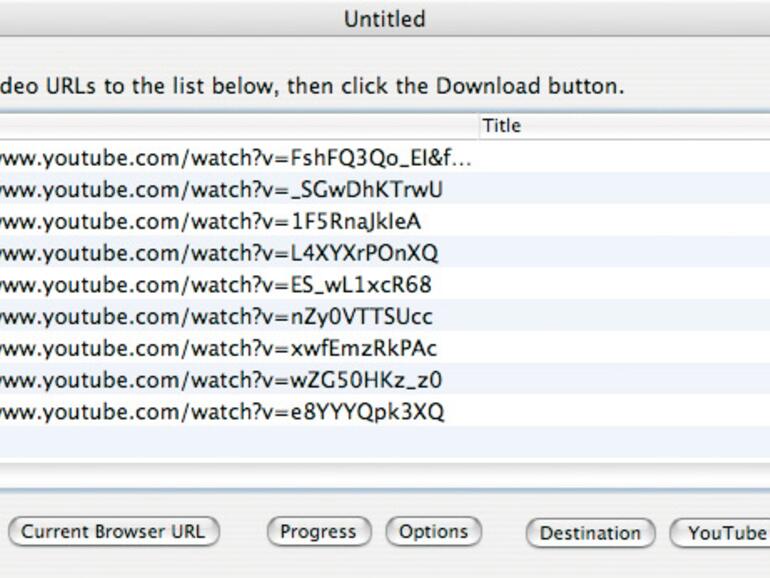
Task: Click the e8YYYQpk3XQ URL row
Action: (x=222, y=413)
